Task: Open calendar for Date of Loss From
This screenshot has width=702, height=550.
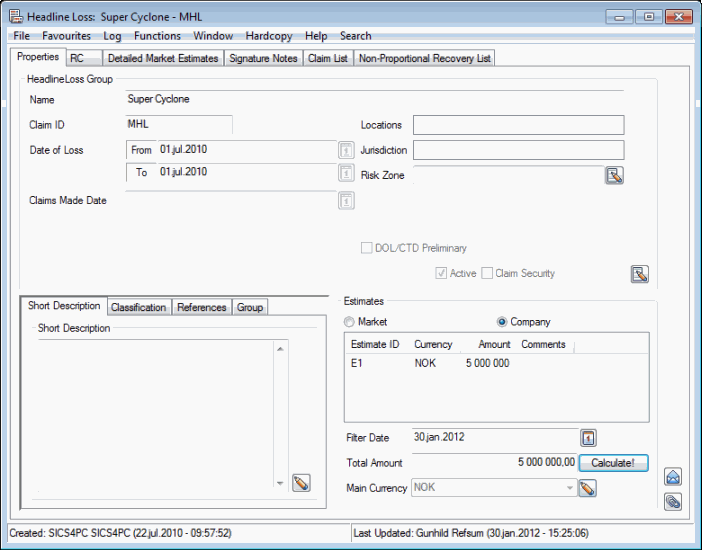Action: (346, 150)
